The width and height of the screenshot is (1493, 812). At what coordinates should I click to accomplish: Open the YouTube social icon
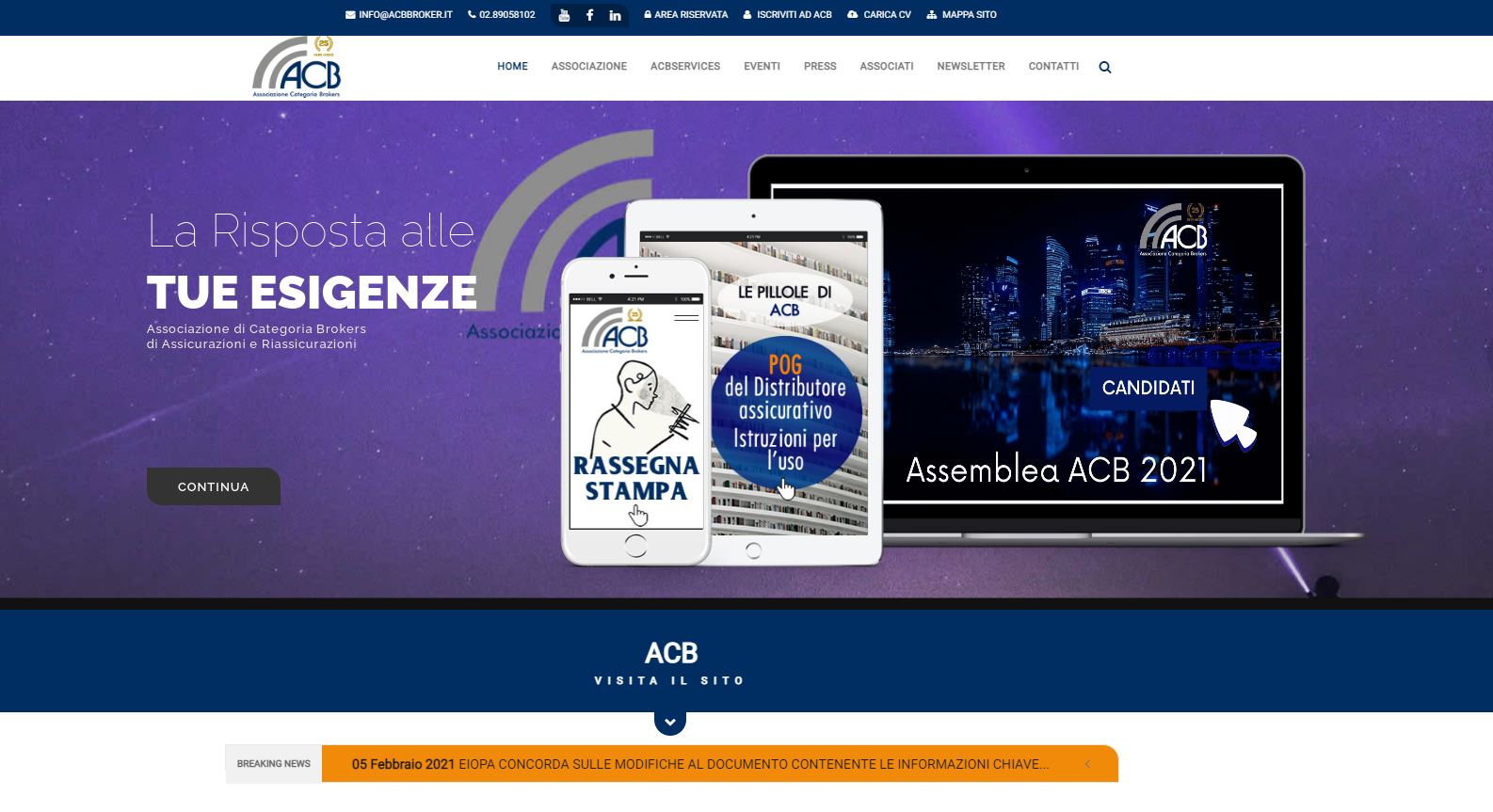click(564, 15)
